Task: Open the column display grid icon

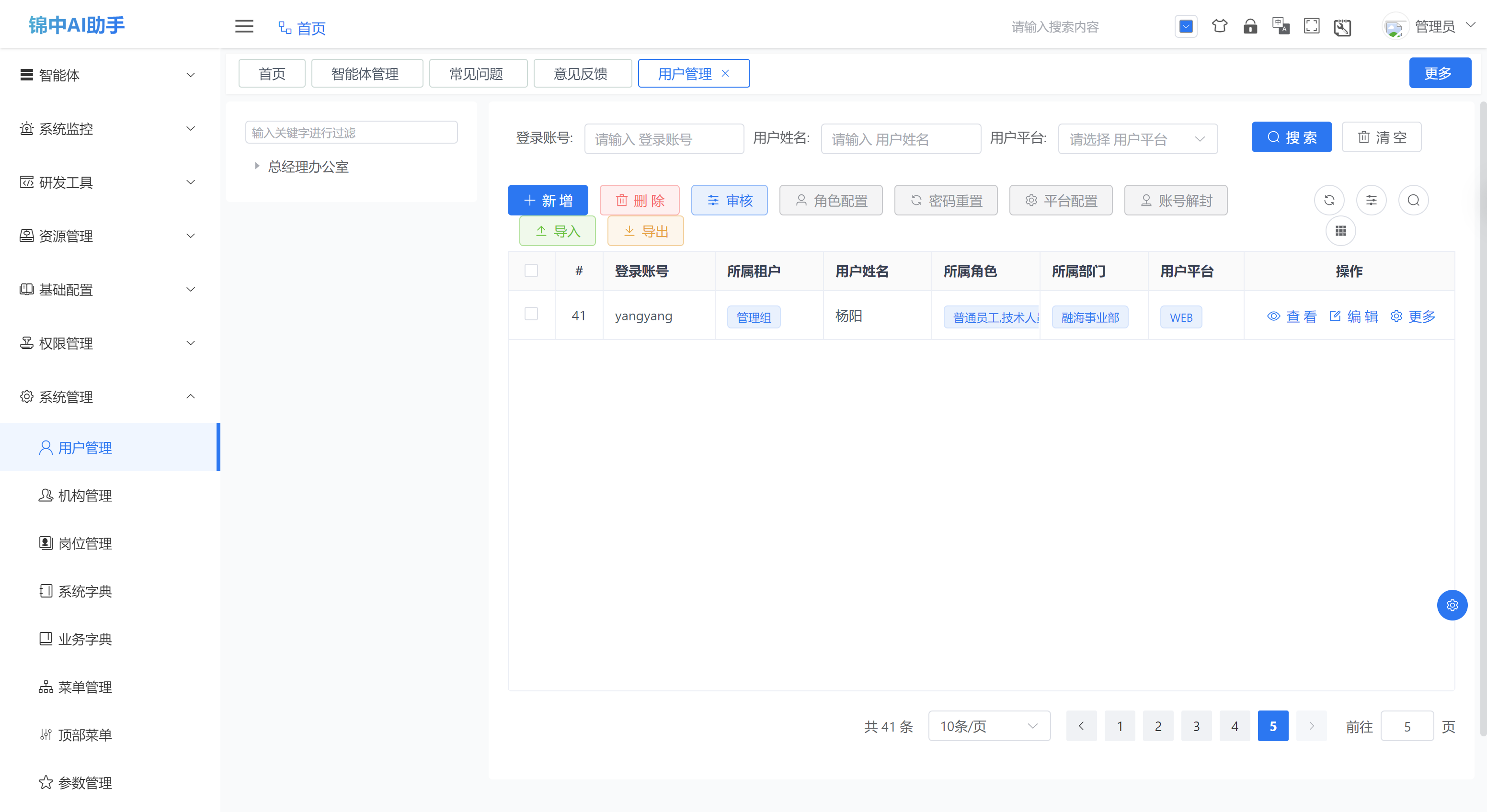Action: 1340,231
